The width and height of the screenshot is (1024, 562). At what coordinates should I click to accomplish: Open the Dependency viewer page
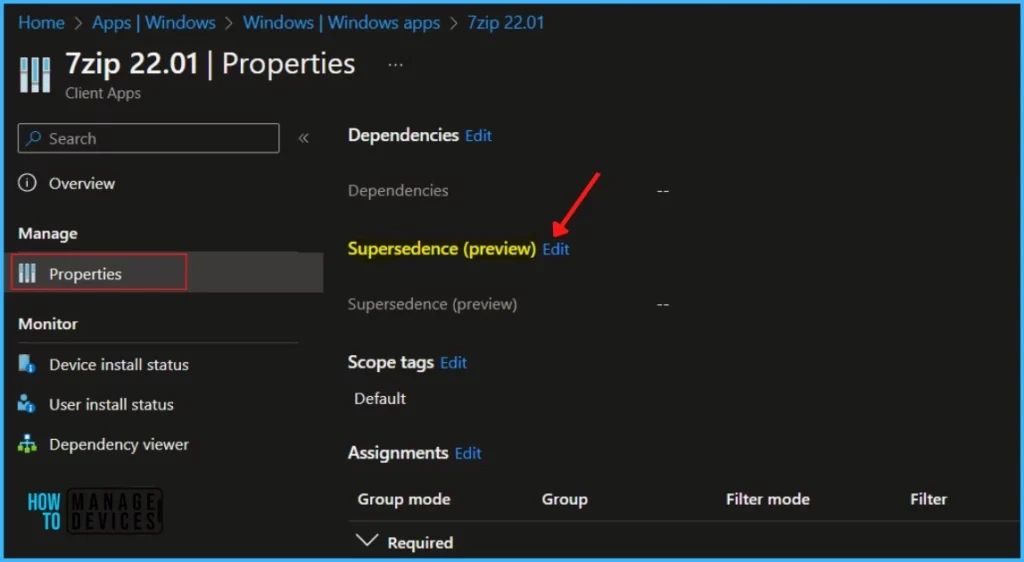[119, 445]
